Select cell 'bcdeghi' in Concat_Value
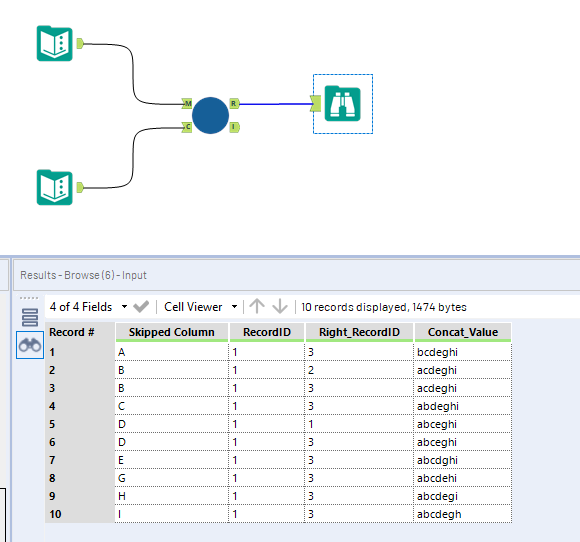The image size is (580, 542). coord(463,352)
